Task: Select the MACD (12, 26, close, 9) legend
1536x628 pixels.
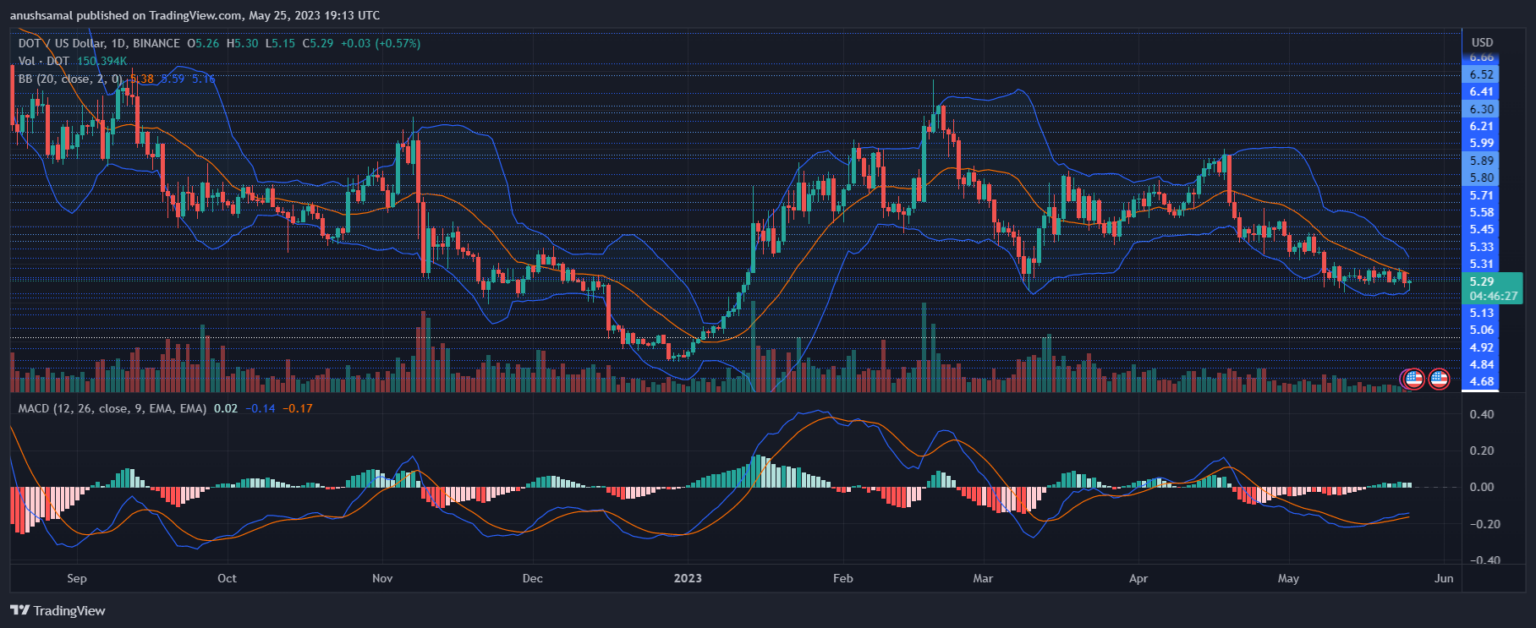Action: [x=112, y=408]
